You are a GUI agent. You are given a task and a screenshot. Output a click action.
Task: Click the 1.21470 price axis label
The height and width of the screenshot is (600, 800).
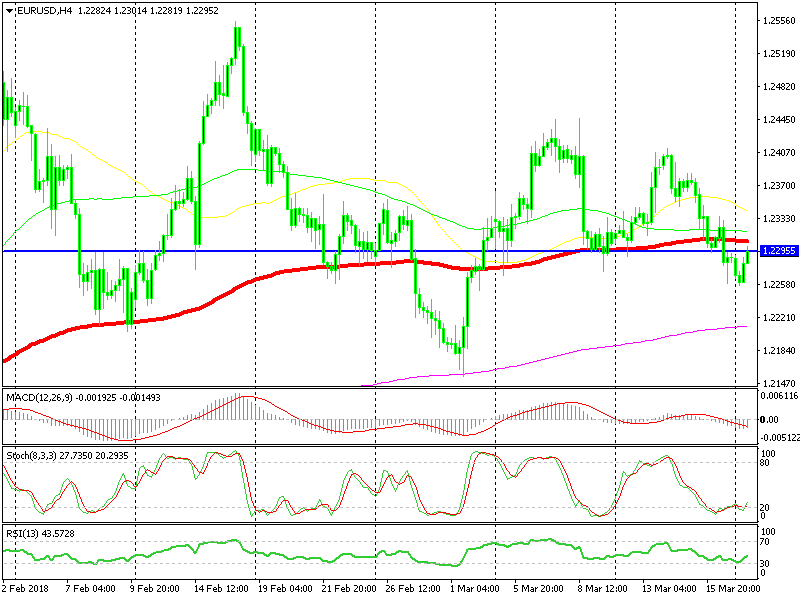point(779,383)
